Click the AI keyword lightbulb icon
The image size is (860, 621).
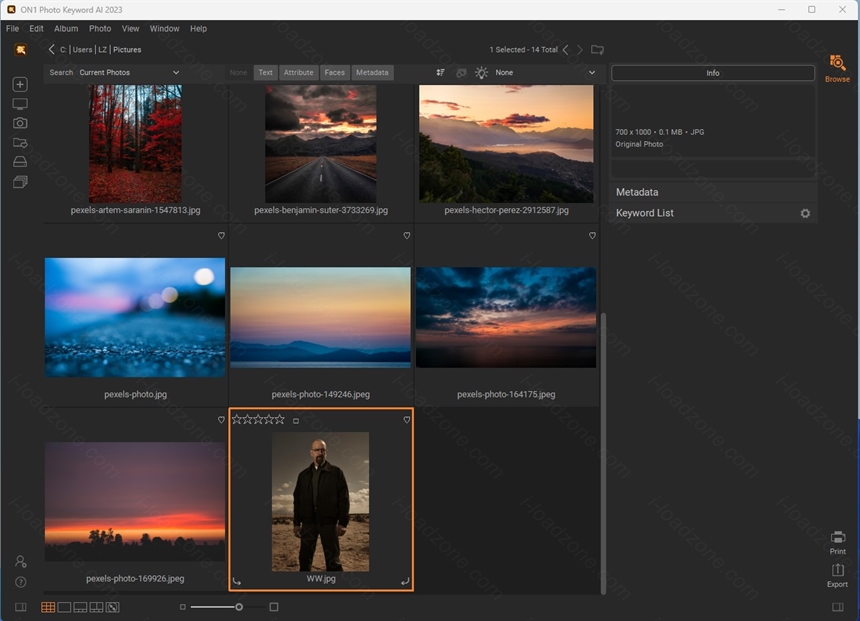pyautogui.click(x=481, y=72)
